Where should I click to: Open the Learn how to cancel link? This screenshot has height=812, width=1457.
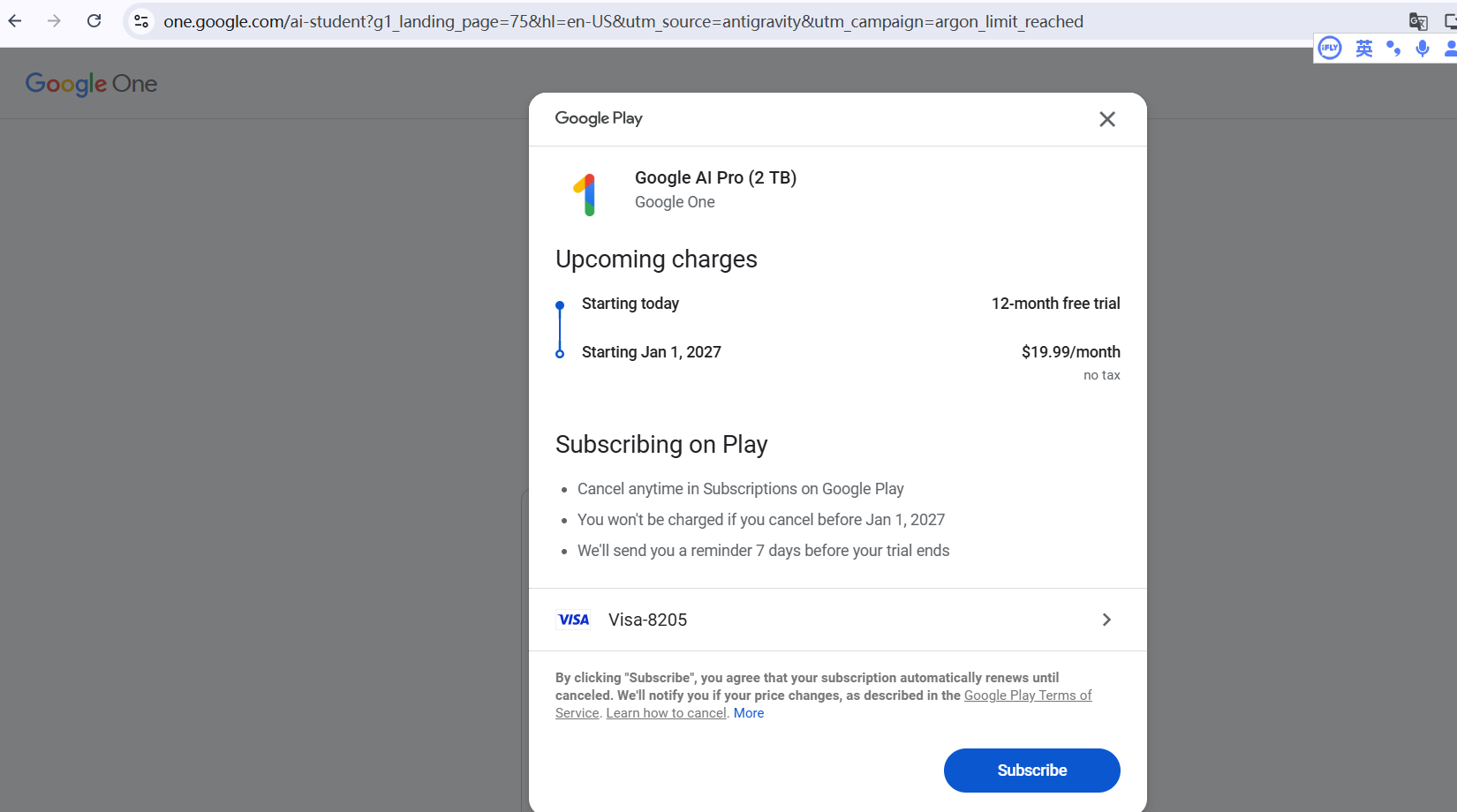[666, 713]
